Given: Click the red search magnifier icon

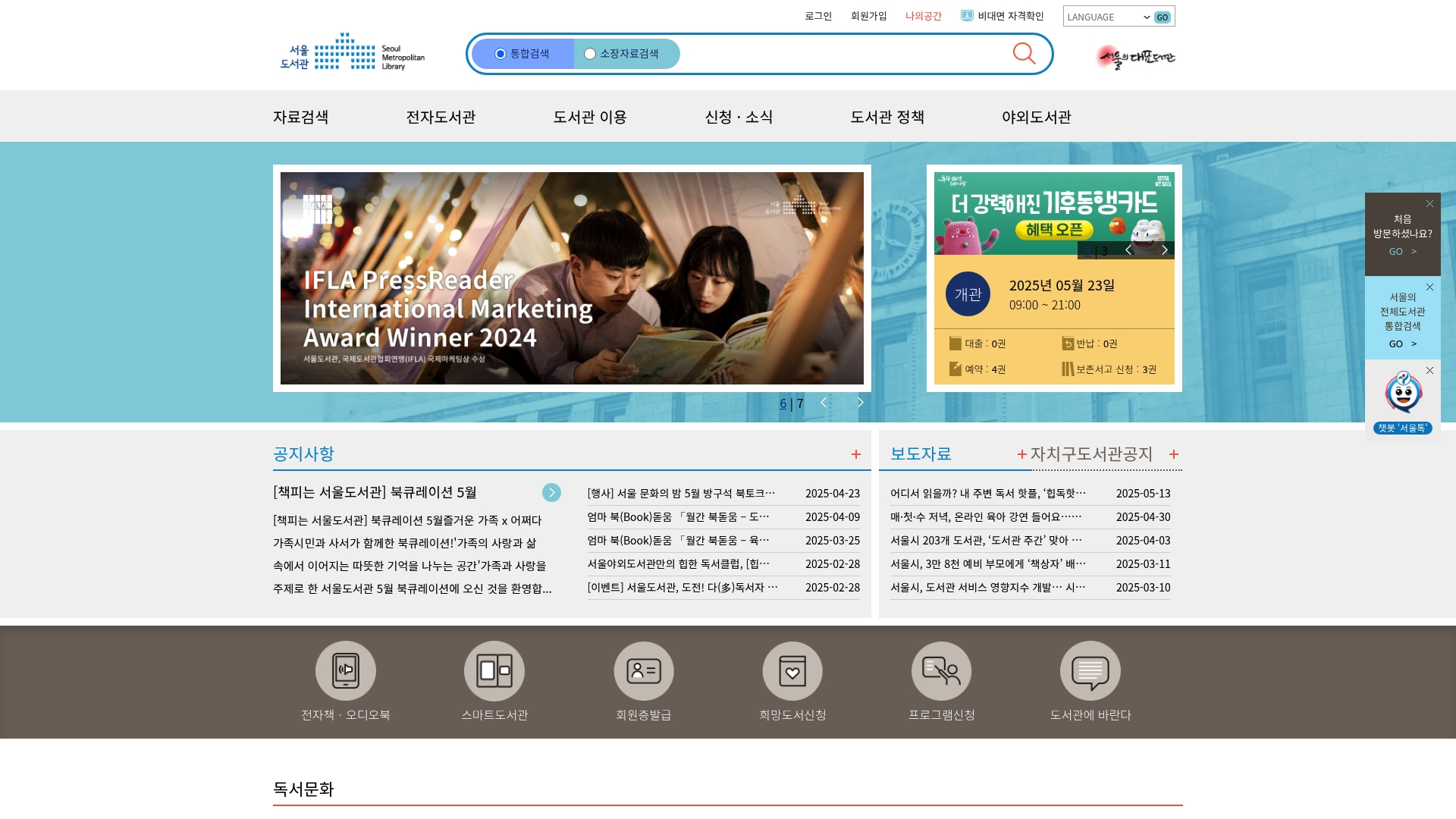Looking at the screenshot, I should point(1024,53).
